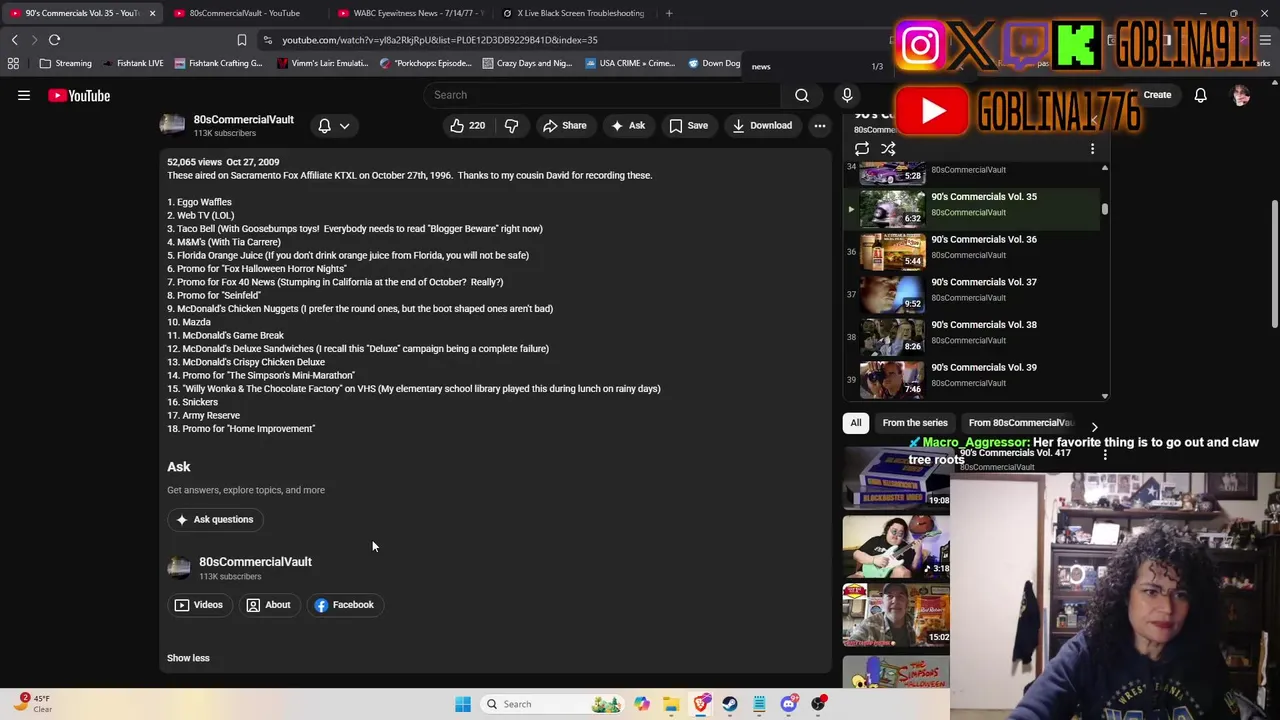Open Discord from taskbar
This screenshot has width=1280, height=720.
coord(789,704)
